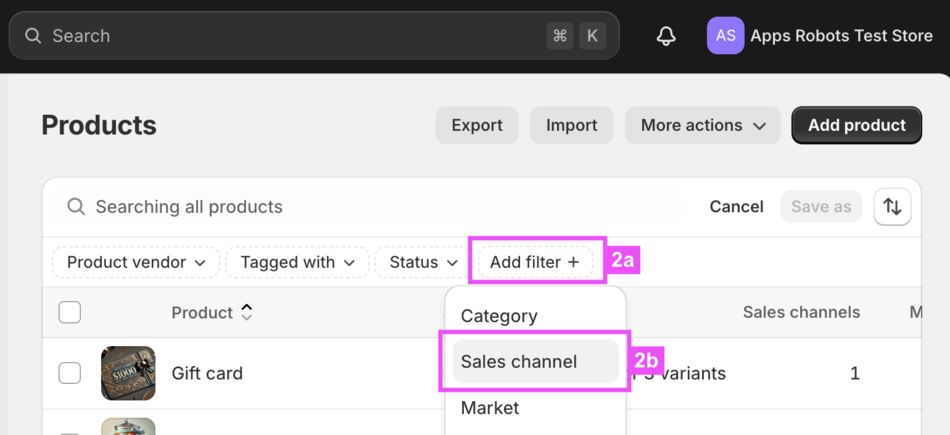Click the Product column sort arrows

point(247,313)
